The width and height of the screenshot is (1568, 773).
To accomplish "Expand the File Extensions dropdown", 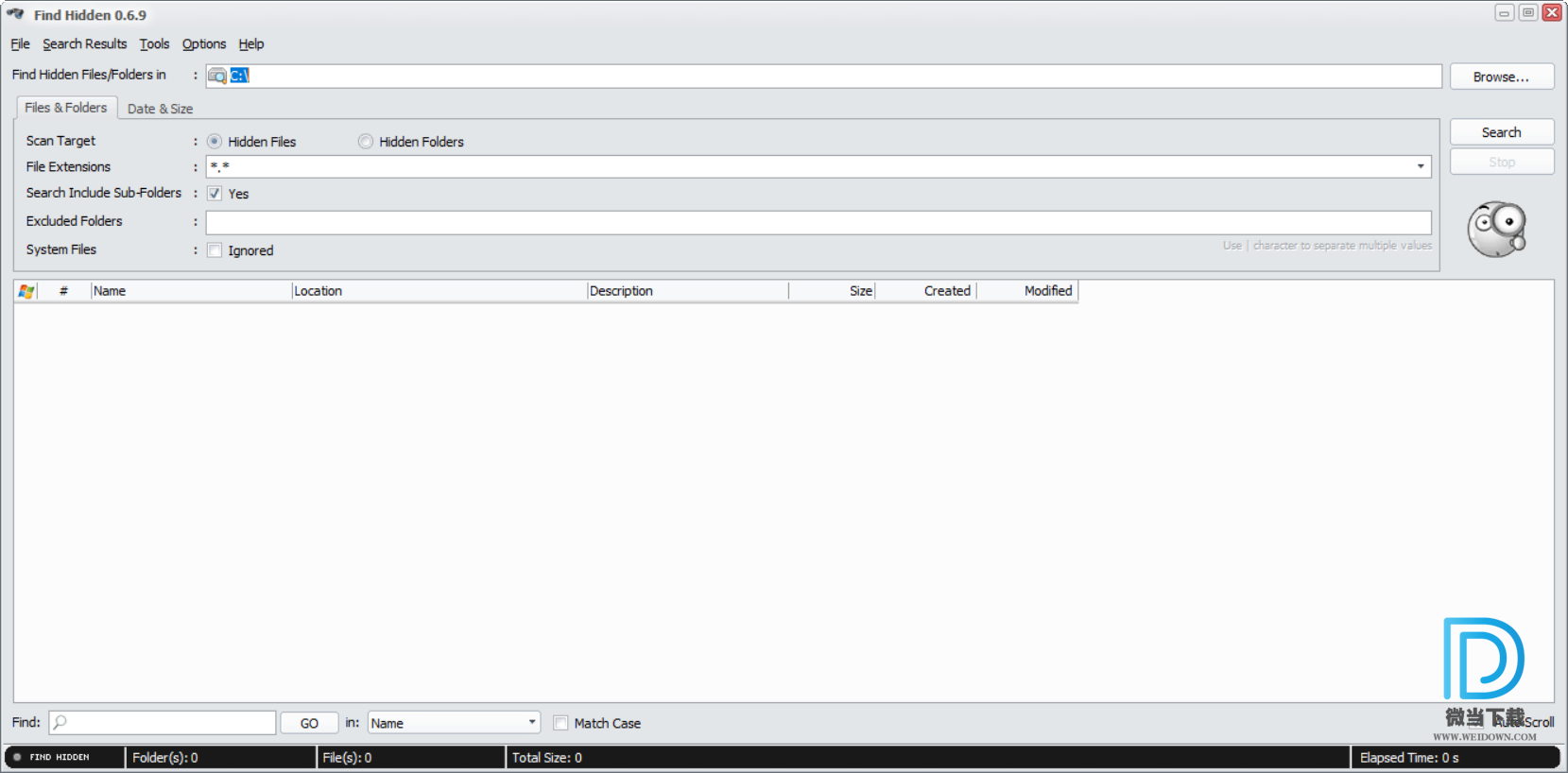I will click(1421, 166).
